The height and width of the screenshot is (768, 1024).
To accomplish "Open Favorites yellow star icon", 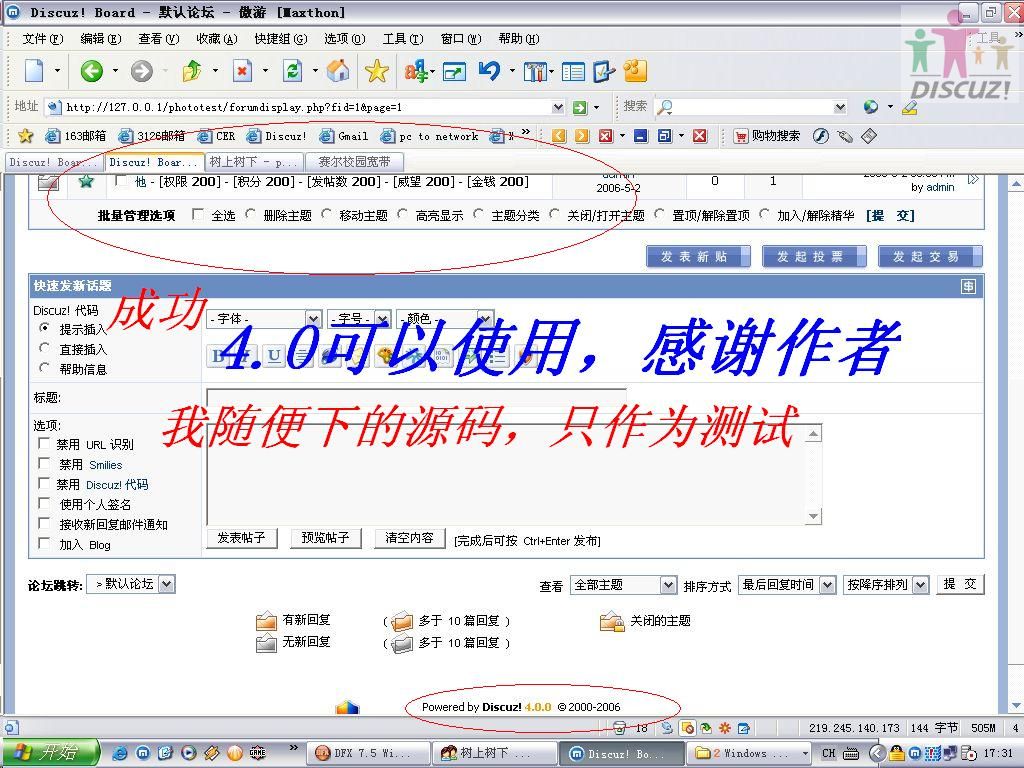I will 377,71.
